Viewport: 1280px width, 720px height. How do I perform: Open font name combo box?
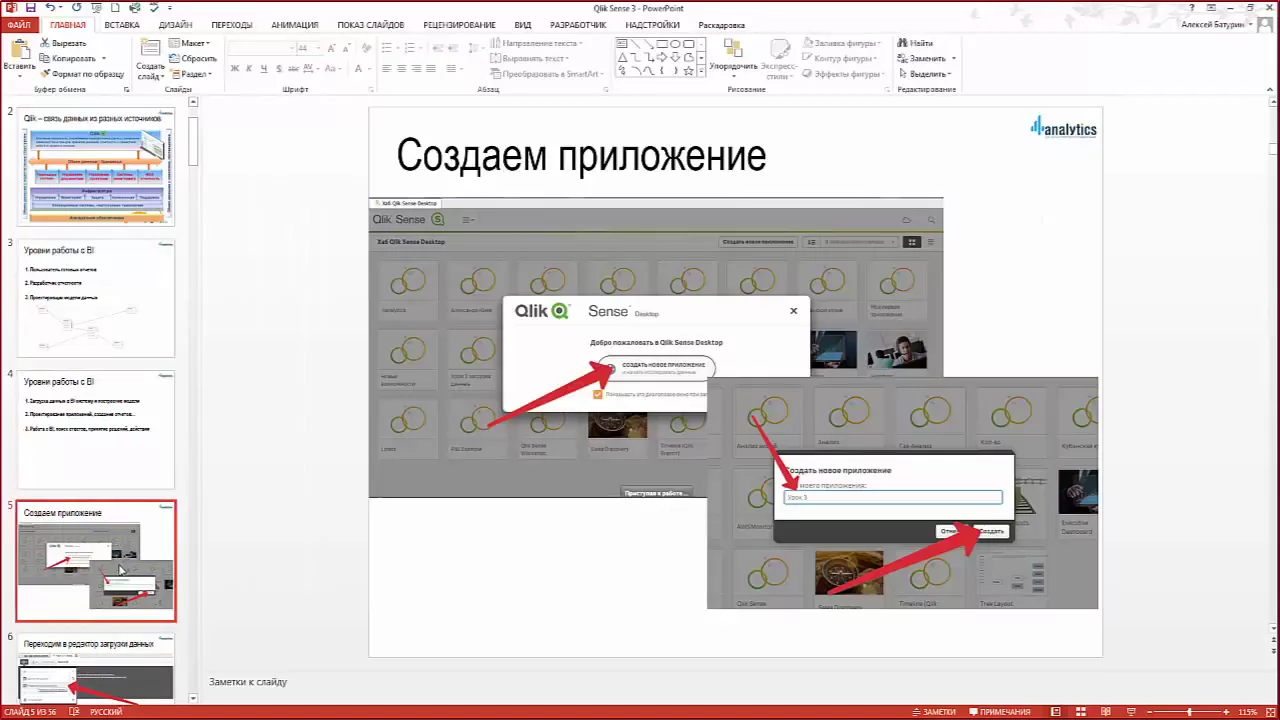pos(262,48)
